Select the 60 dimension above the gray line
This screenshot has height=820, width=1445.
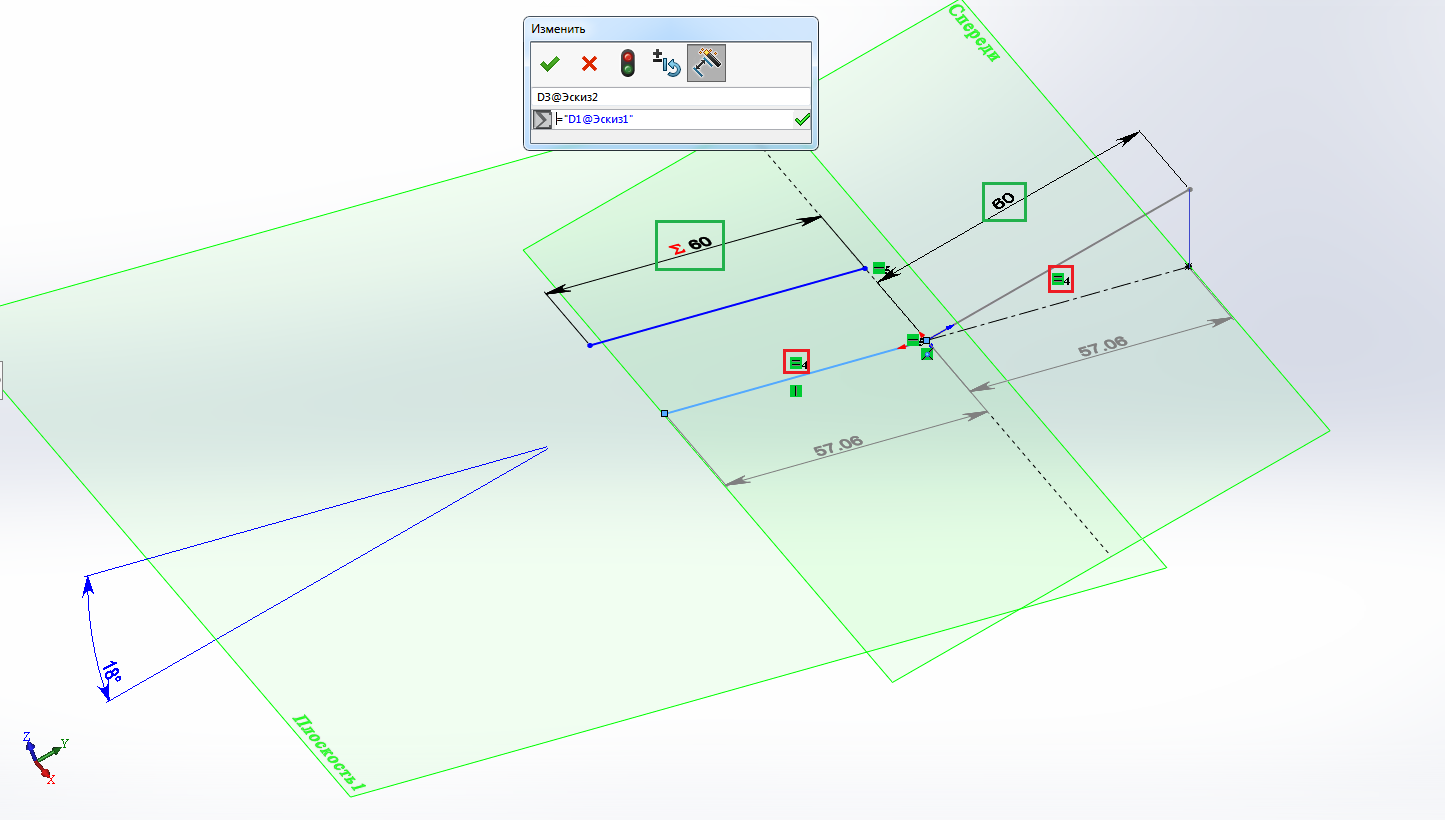coord(1004,203)
